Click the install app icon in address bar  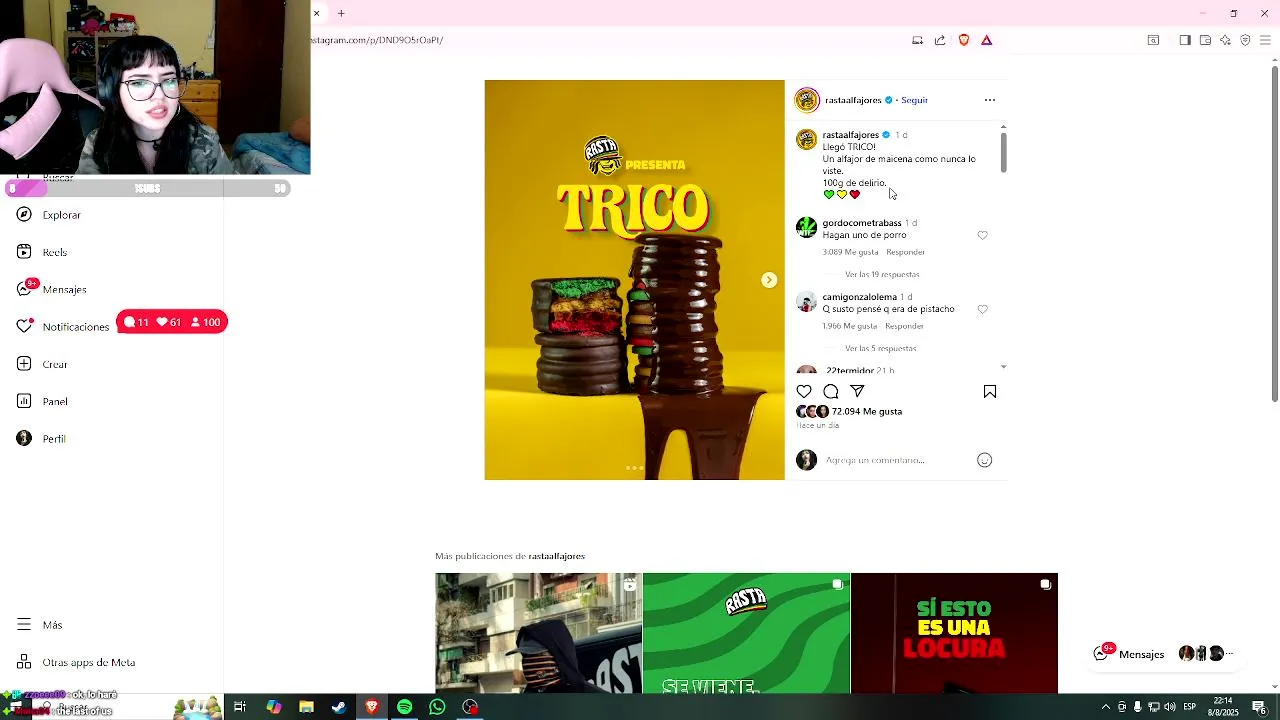pos(917,40)
